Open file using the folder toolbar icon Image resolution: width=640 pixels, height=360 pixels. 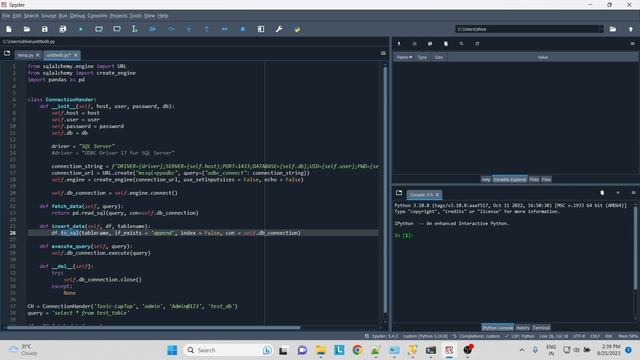pos(27,29)
